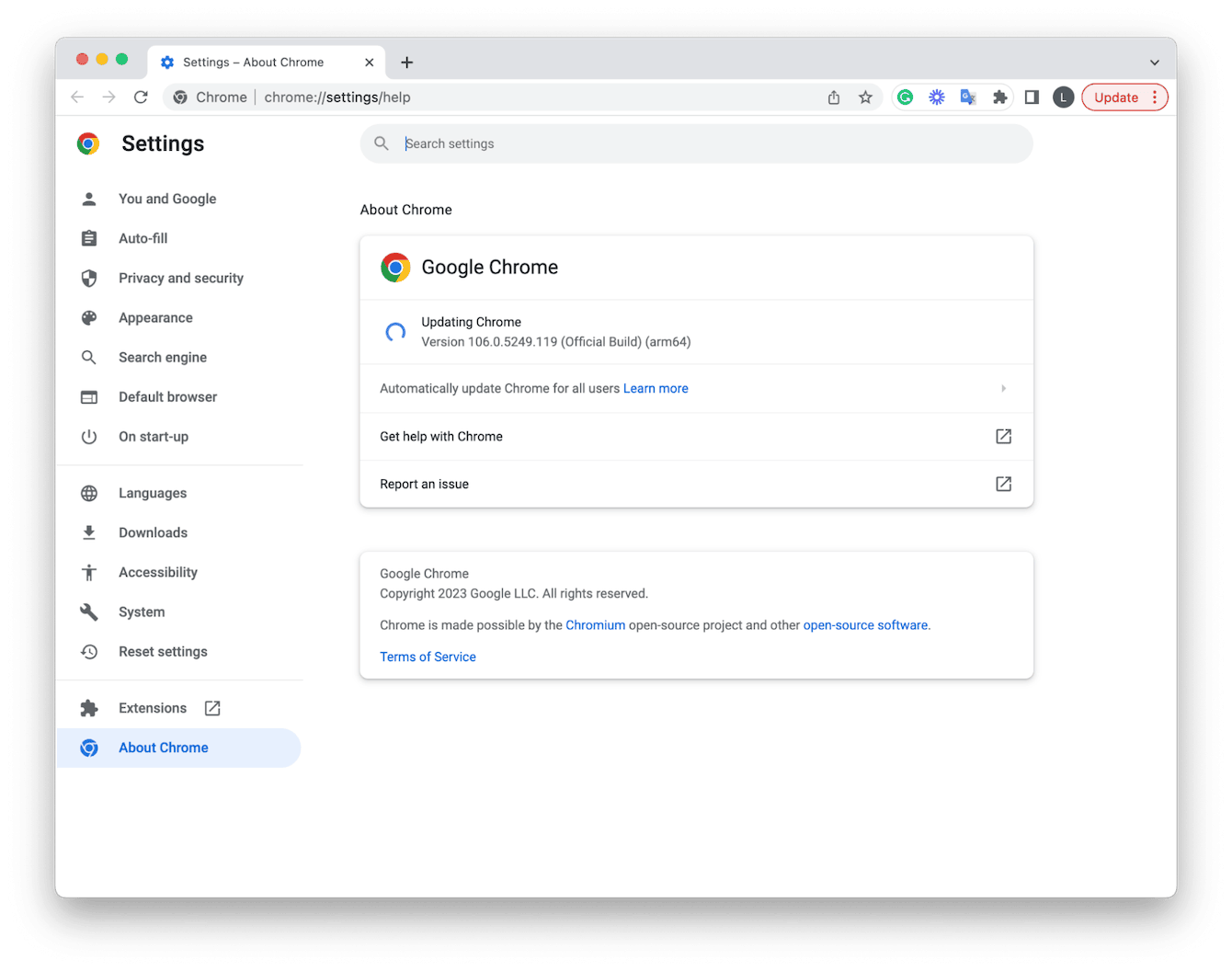The width and height of the screenshot is (1232, 971).
Task: Open the Google Translate extension icon
Action: pos(968,97)
